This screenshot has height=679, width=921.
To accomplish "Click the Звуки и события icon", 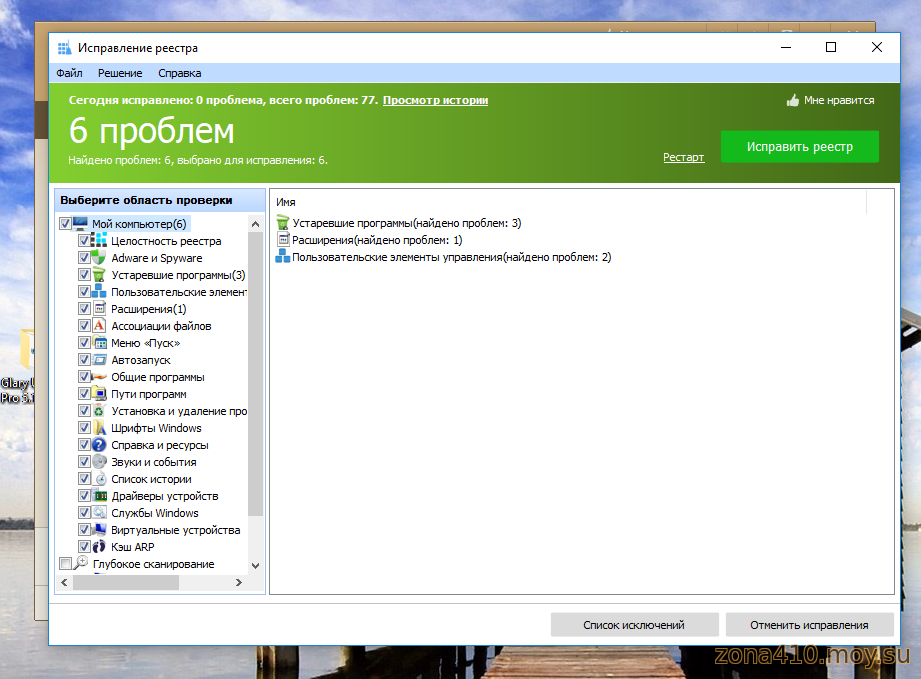I will coord(99,462).
